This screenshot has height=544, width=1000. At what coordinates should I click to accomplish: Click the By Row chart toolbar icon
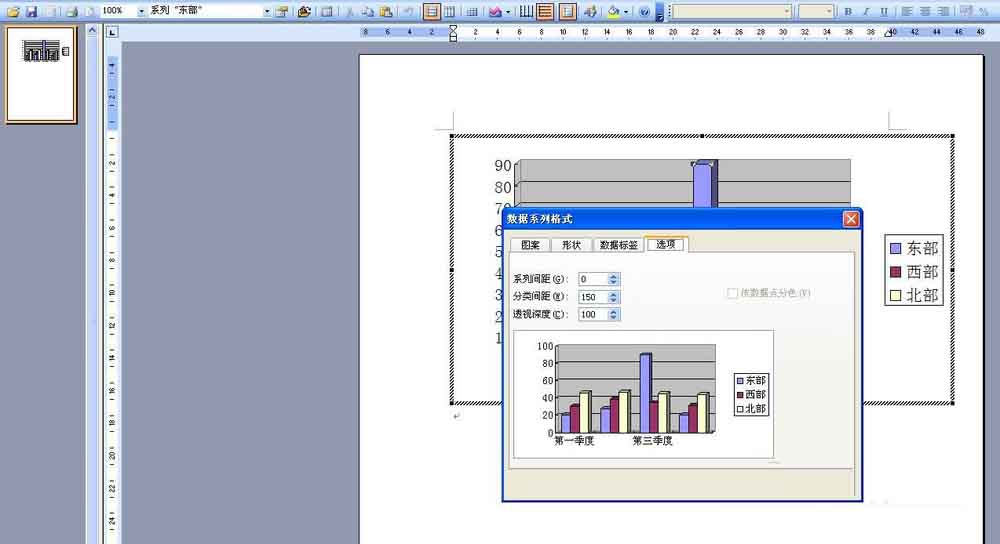coord(432,11)
